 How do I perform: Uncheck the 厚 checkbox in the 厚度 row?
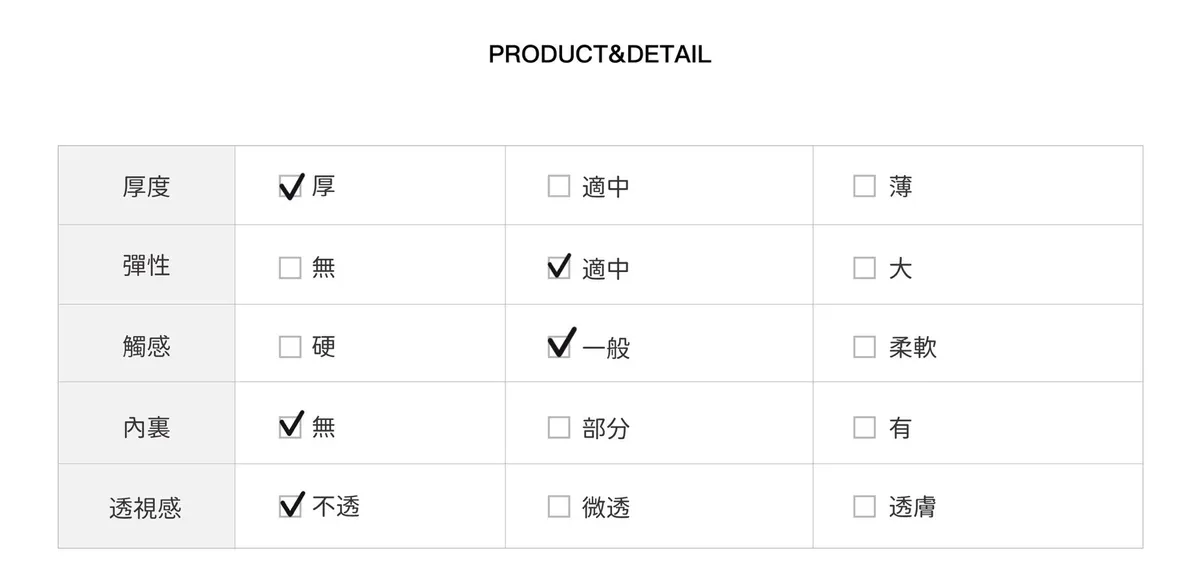pos(290,187)
